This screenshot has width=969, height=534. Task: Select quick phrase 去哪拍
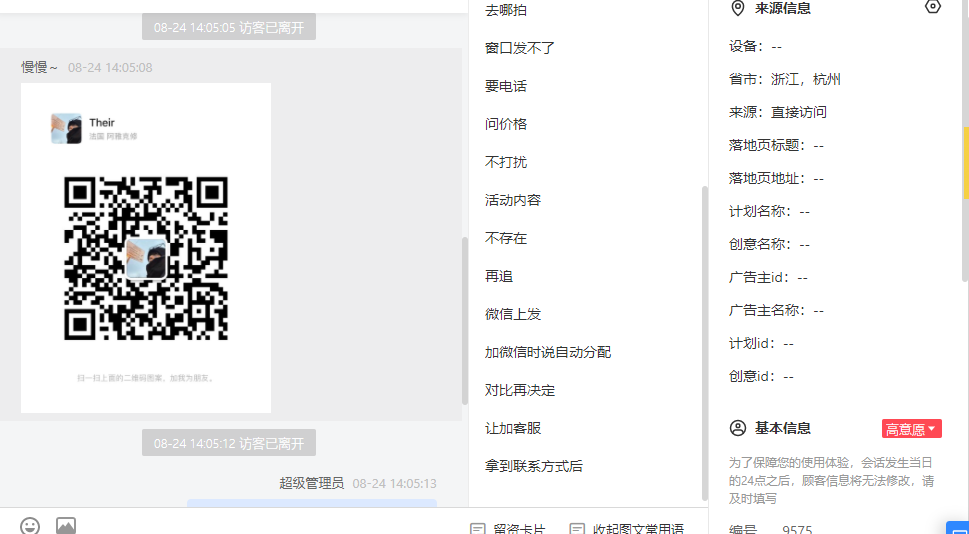(506, 10)
